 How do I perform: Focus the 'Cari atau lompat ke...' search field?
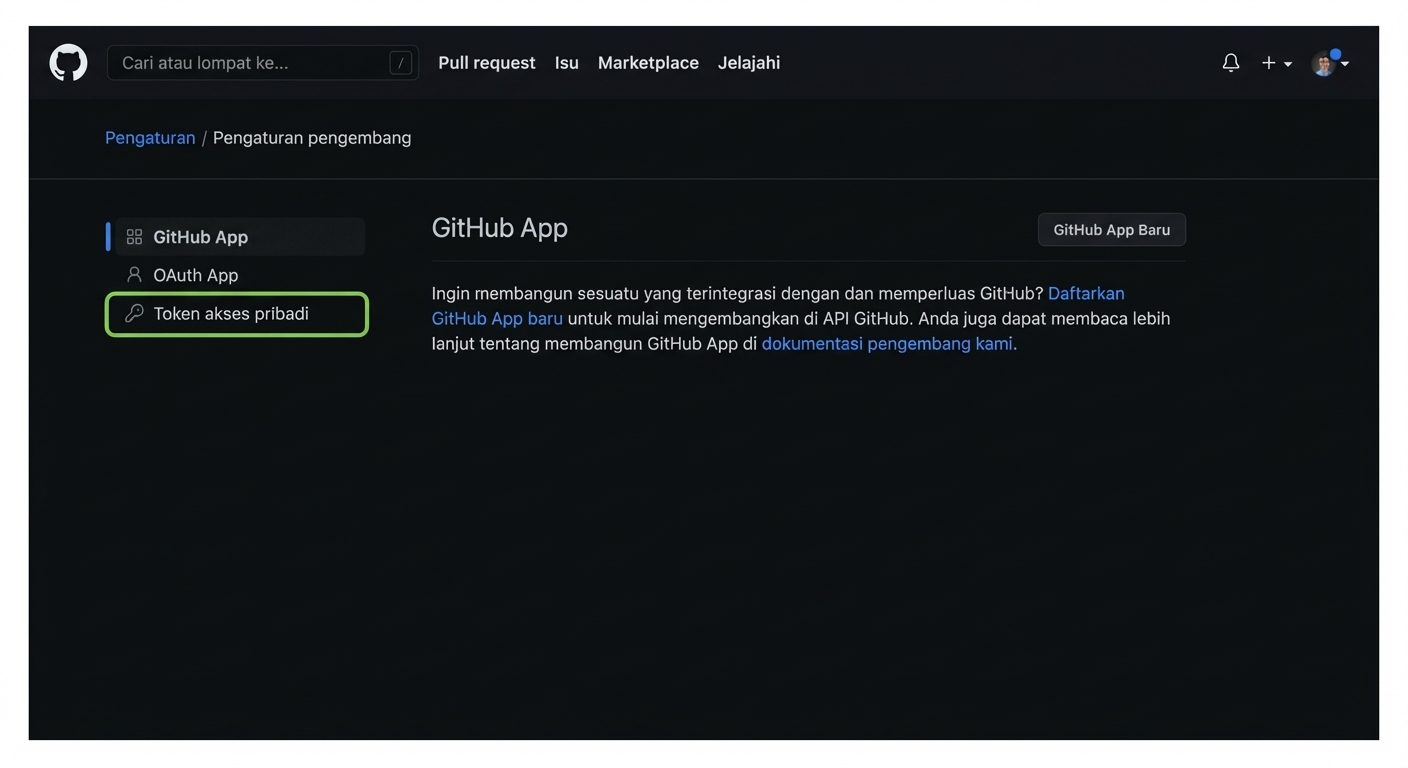[262, 63]
